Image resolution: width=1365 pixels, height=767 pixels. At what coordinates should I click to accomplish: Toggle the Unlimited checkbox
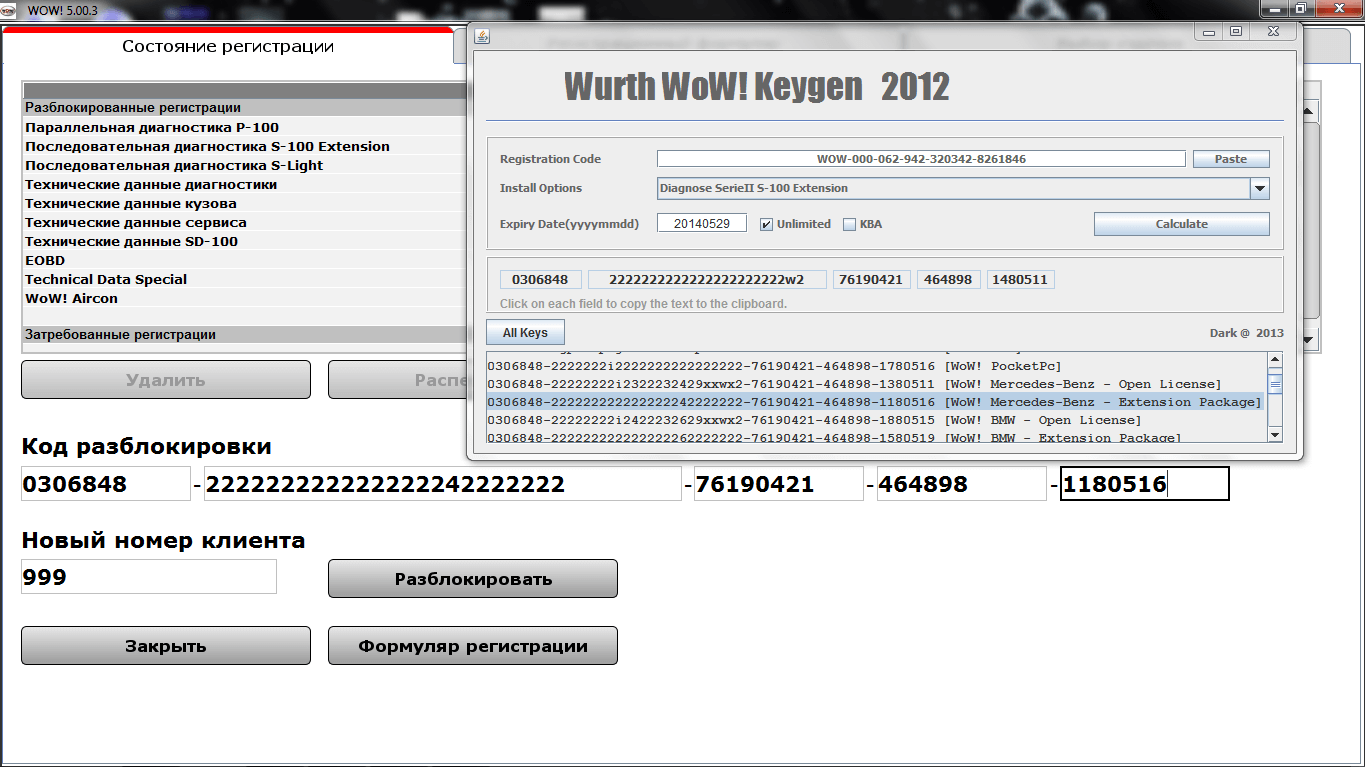coord(766,224)
